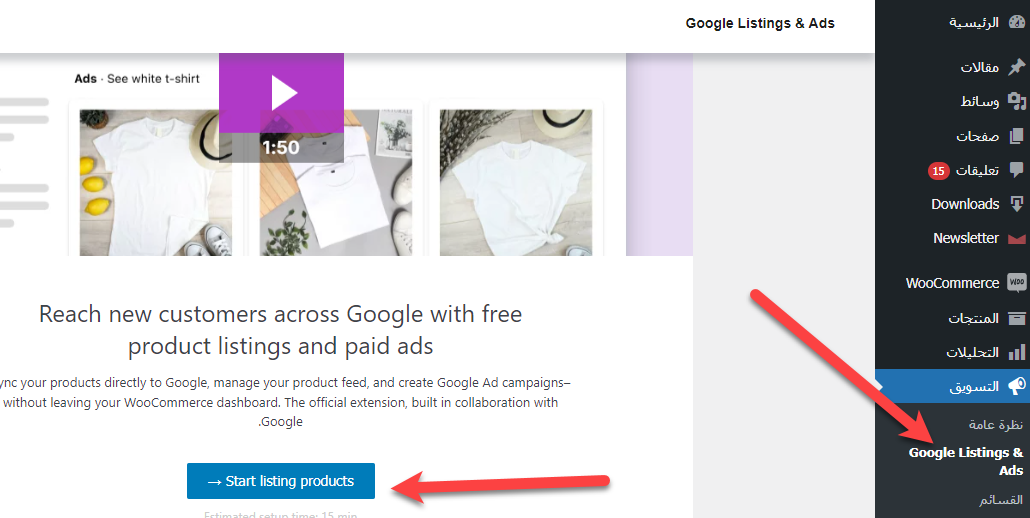Click the pushpin icon beside مقالات
This screenshot has height=518, width=1030.
tap(1016, 67)
